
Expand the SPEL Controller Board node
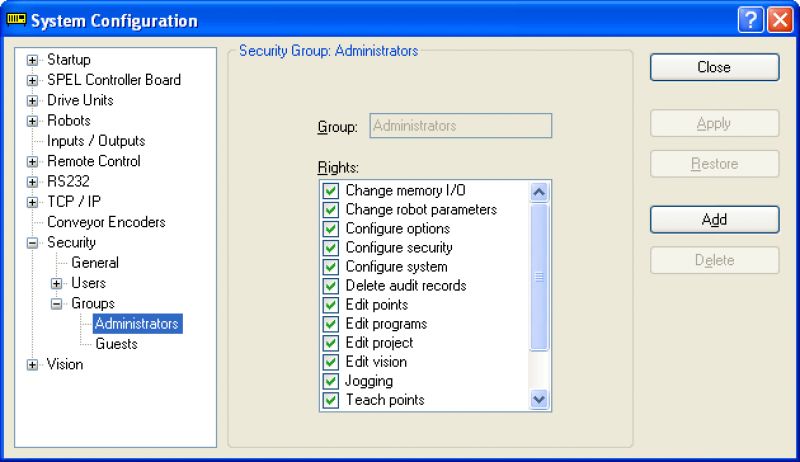click(x=32, y=81)
